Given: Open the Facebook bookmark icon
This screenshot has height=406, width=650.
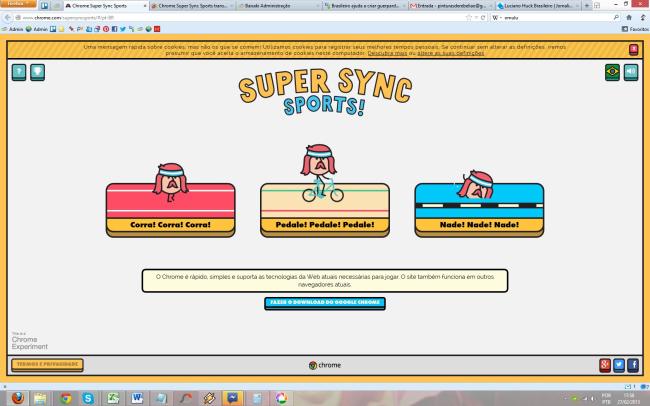Looking at the screenshot, I should click(114, 29).
